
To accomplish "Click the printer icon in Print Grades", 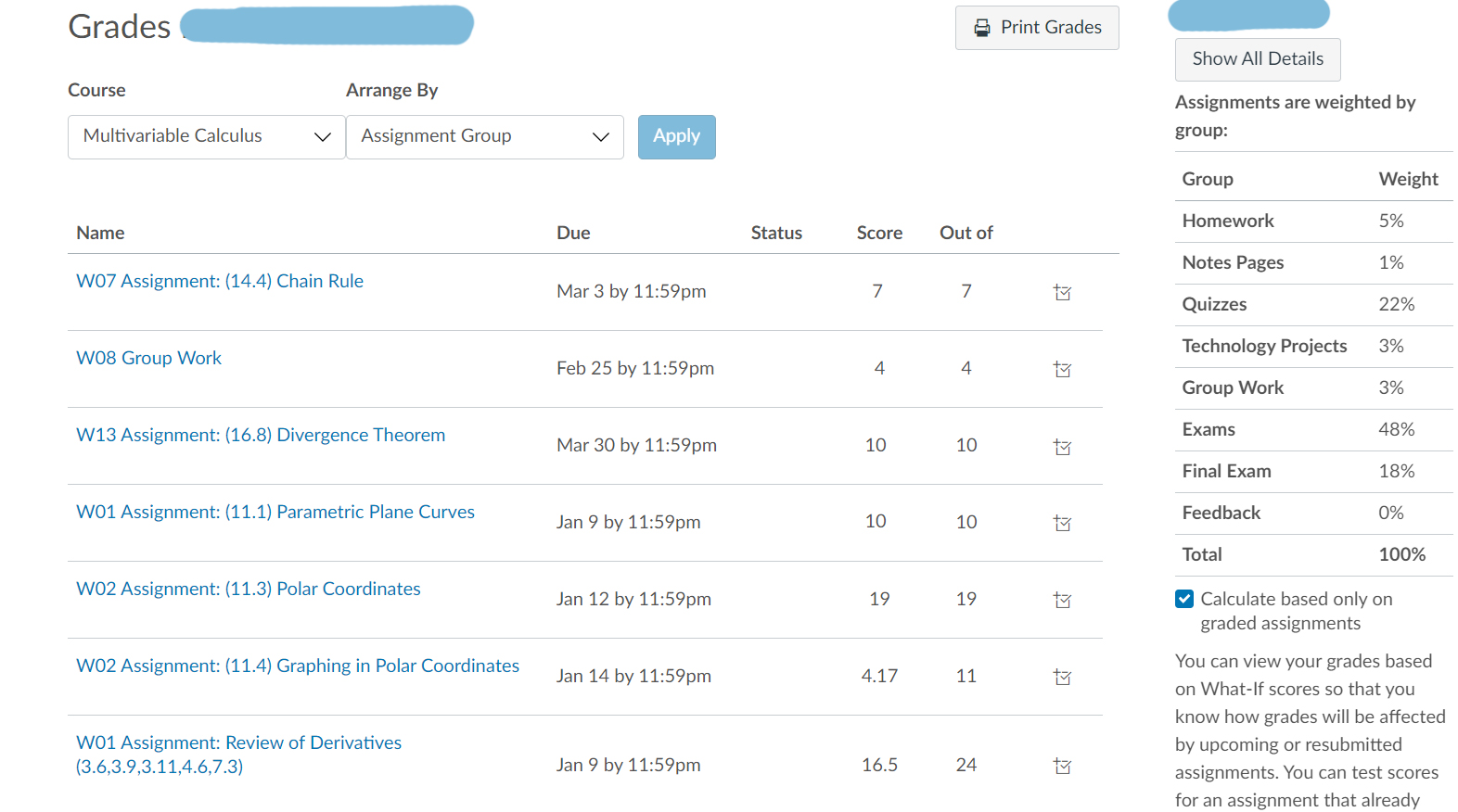I will pyautogui.click(x=982, y=28).
